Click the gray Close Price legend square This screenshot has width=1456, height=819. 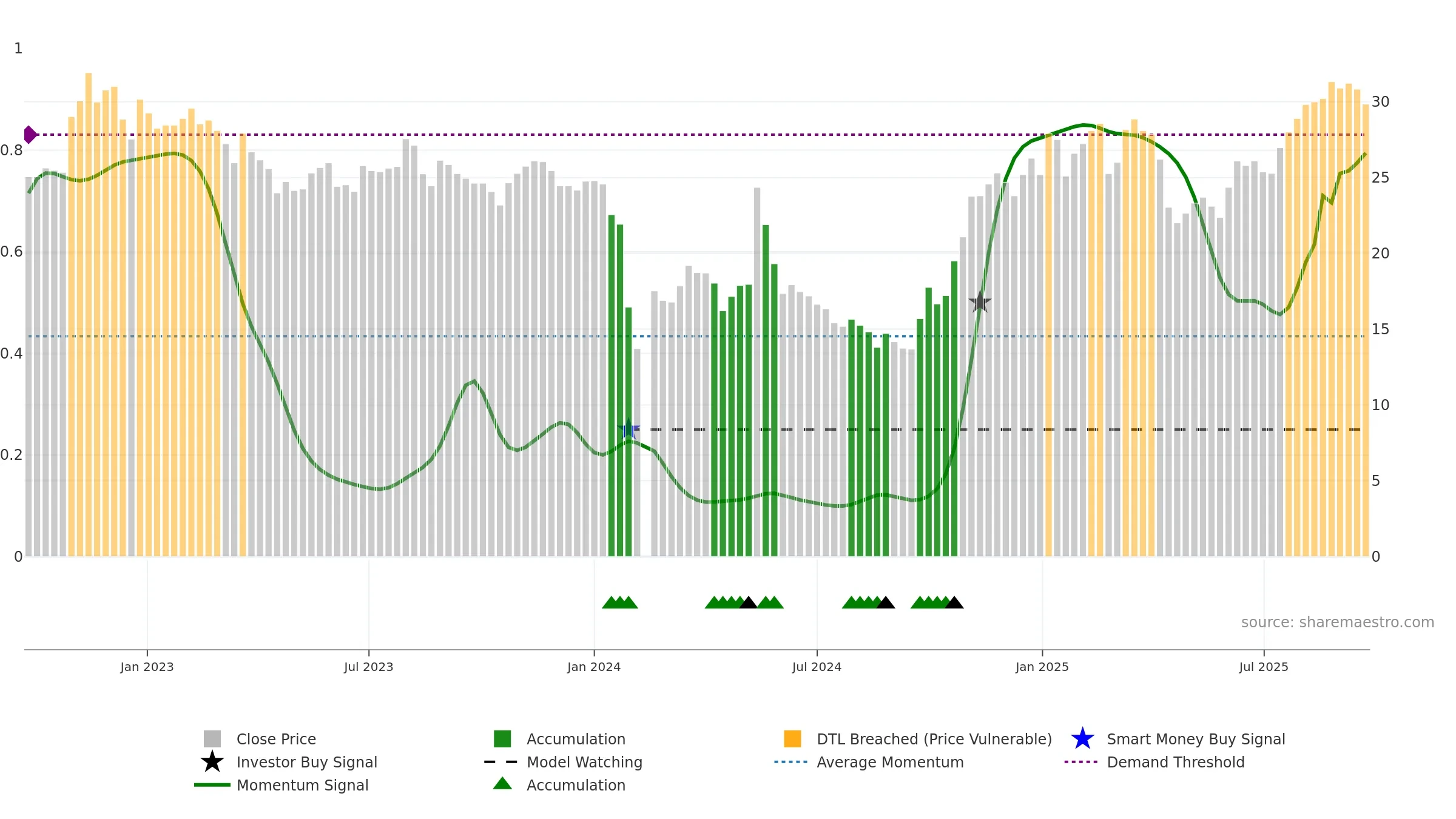(x=212, y=738)
